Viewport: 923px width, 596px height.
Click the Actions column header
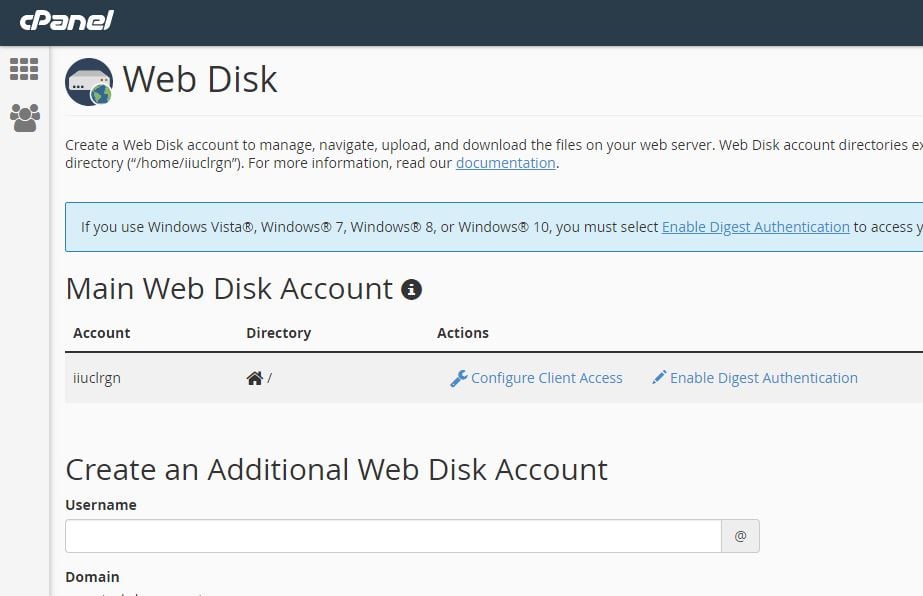(463, 332)
